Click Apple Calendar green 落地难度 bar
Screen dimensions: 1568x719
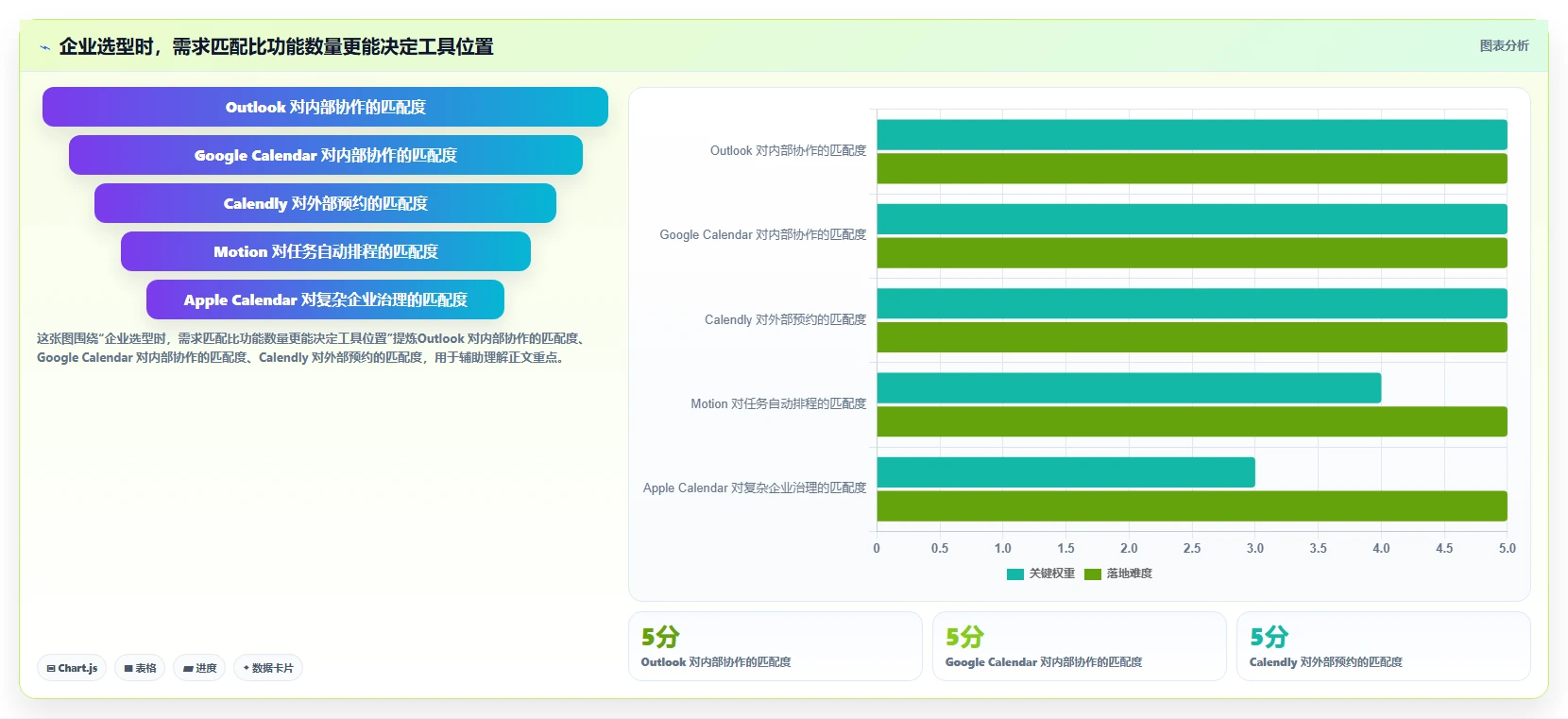click(1192, 505)
